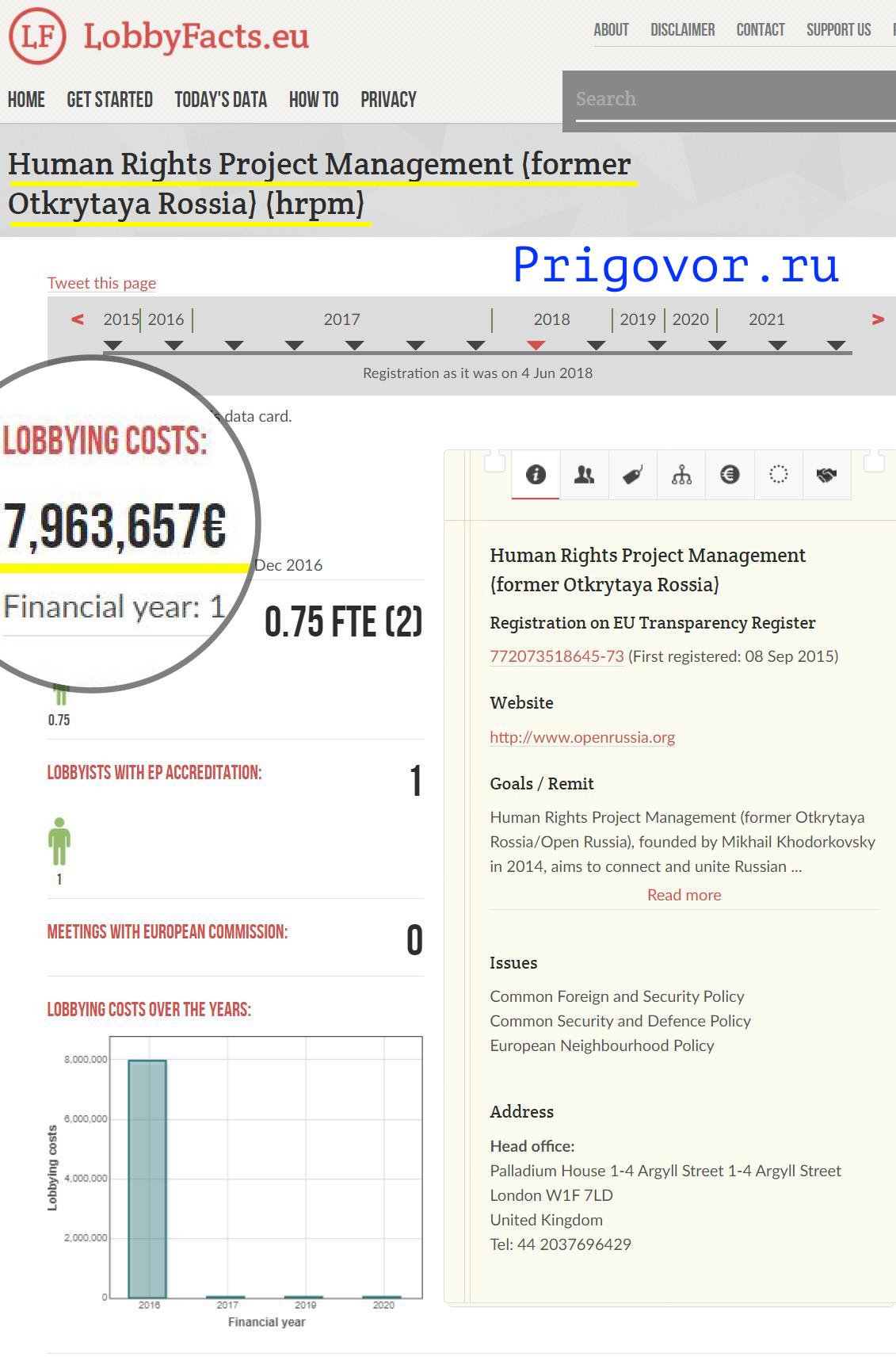
Task: Open the euro financial icon tab
Action: pos(730,475)
